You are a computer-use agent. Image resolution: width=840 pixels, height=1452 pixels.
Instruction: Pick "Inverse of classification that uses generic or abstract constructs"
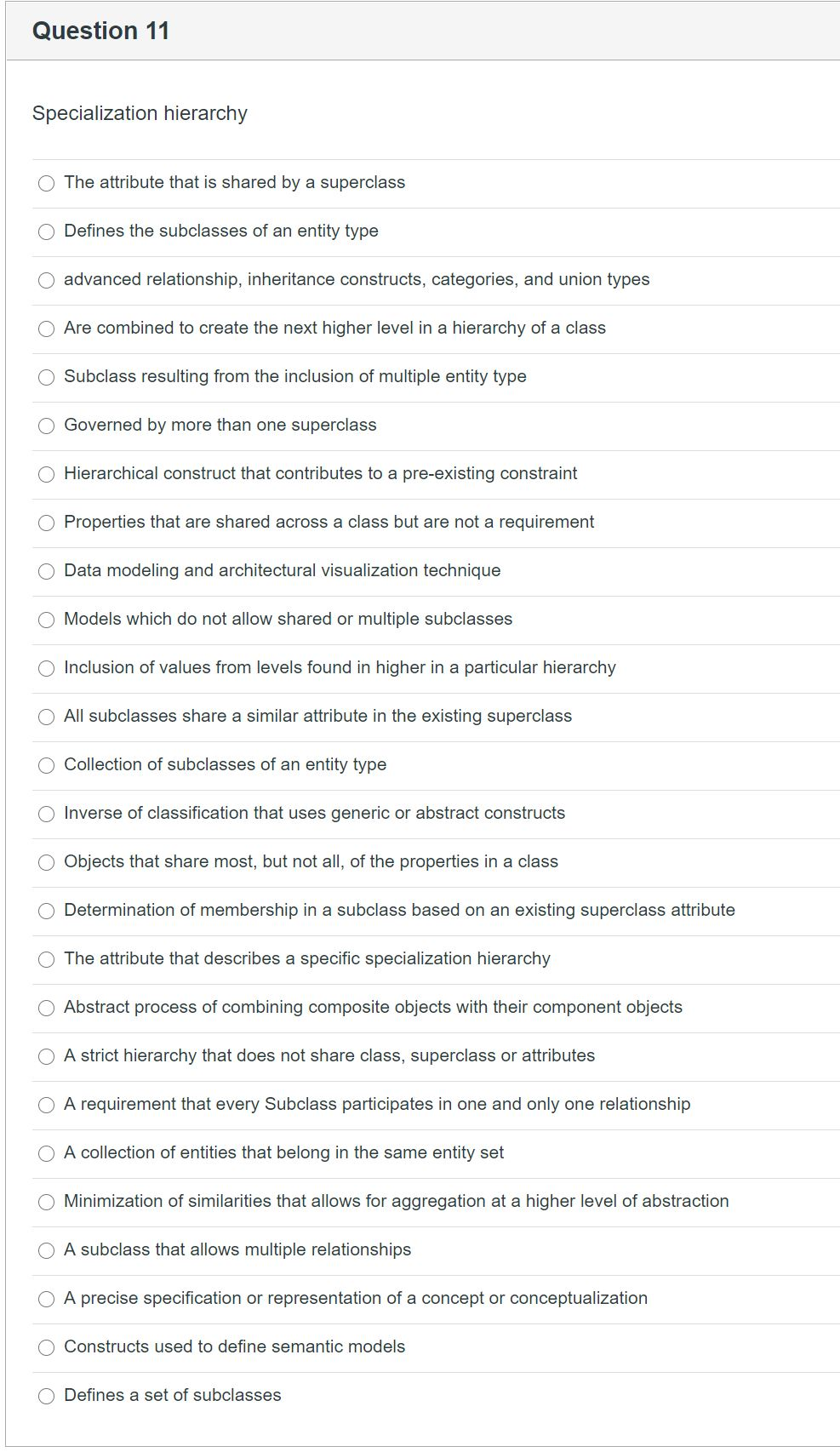[x=45, y=814]
